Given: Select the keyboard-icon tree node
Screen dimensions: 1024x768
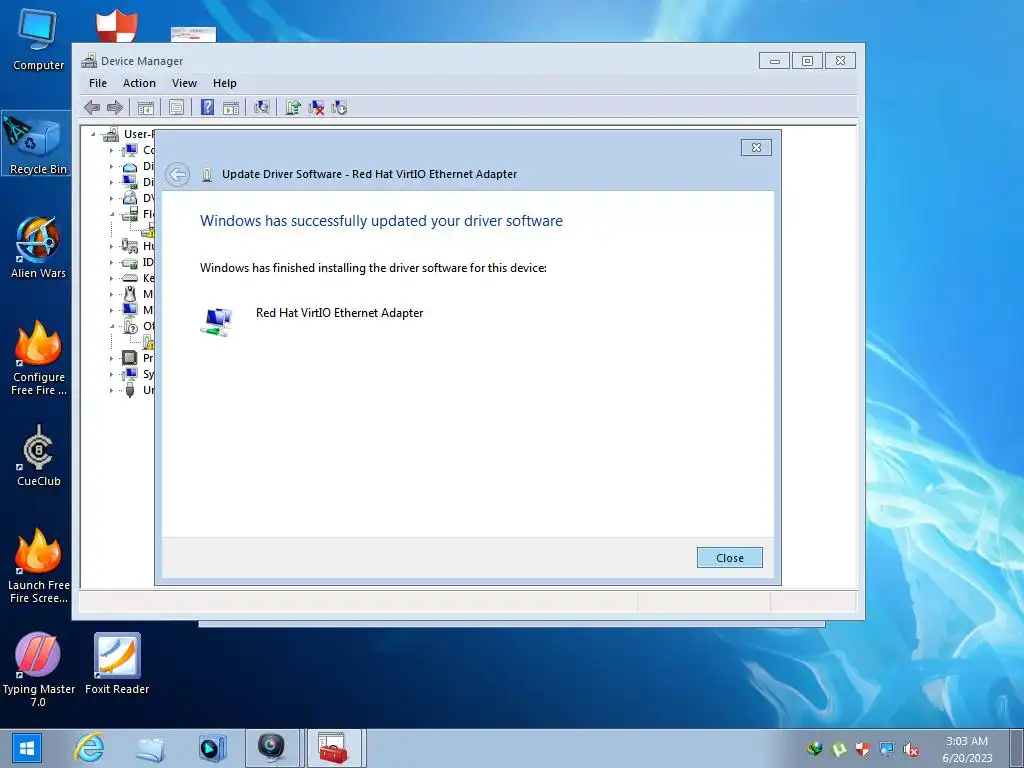Looking at the screenshot, I should (x=130, y=278).
